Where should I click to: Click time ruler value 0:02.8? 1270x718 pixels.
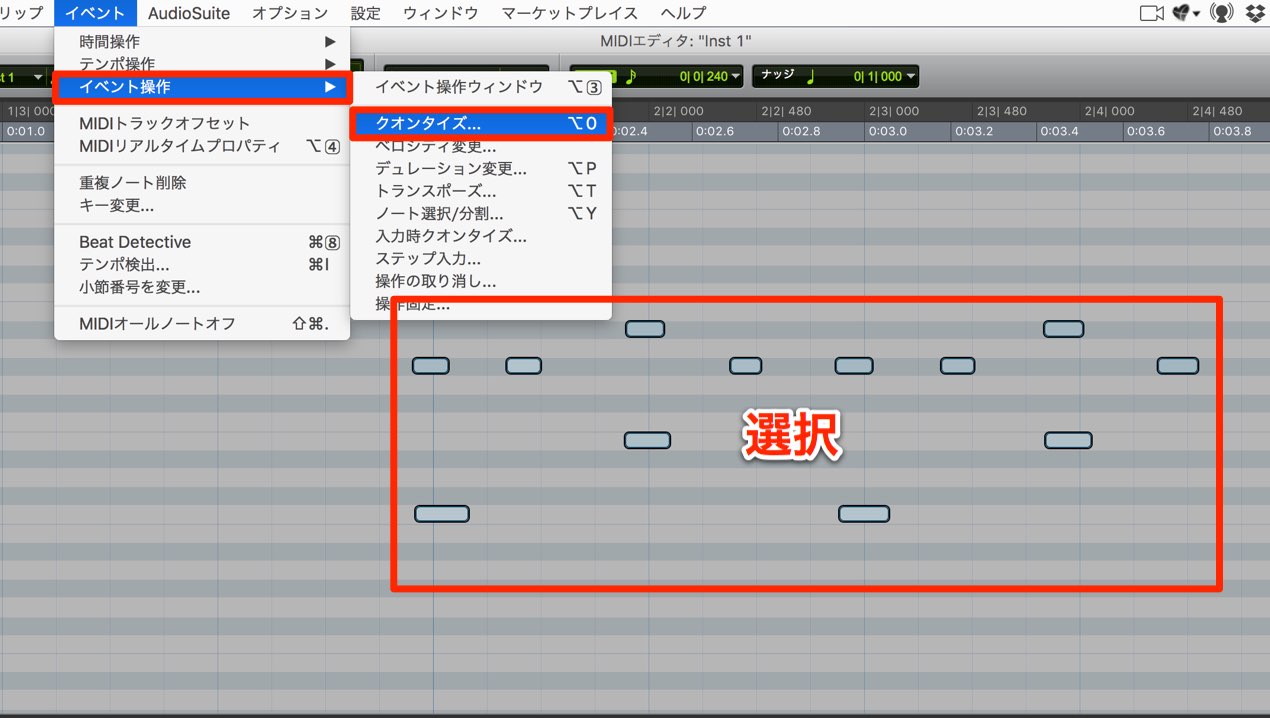800,131
